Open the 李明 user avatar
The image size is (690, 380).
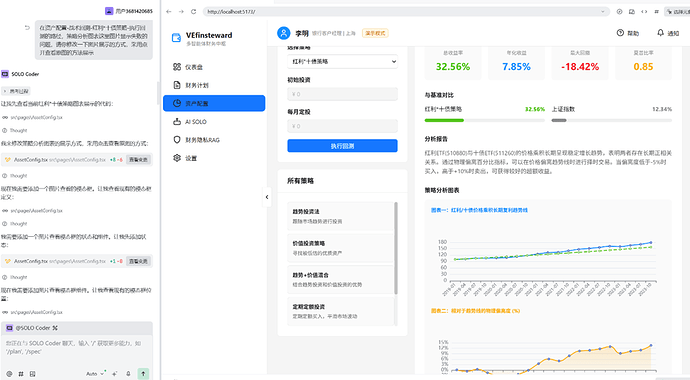point(284,33)
